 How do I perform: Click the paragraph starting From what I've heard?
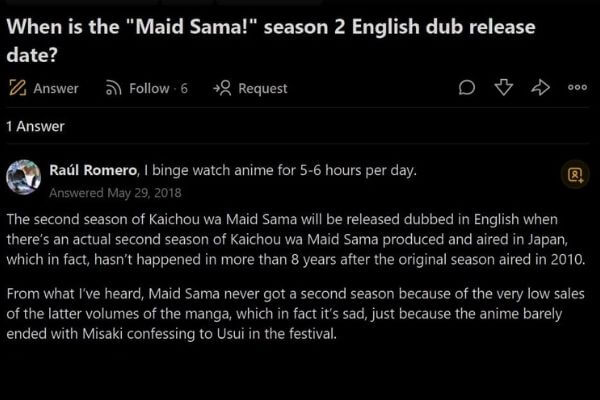300,314
